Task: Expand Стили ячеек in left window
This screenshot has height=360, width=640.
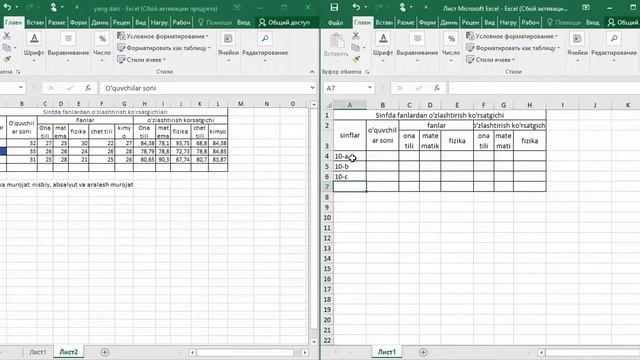Action: coord(142,60)
